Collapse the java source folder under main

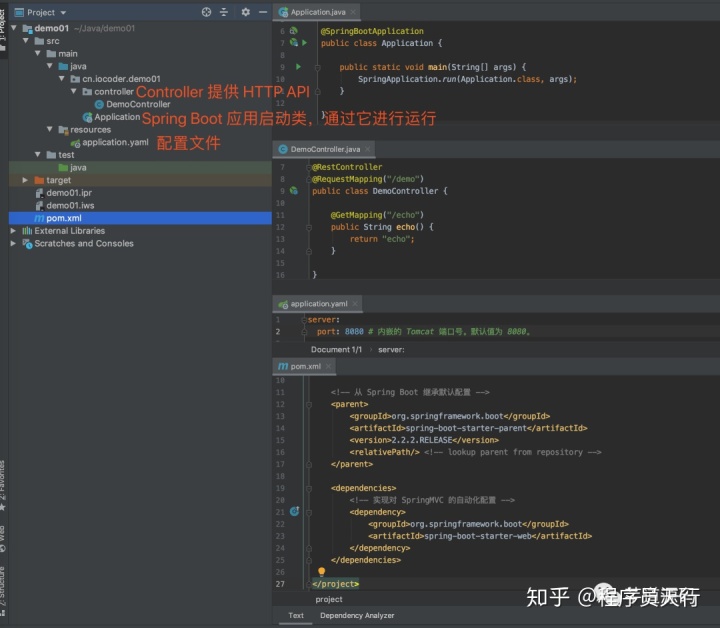coord(50,66)
